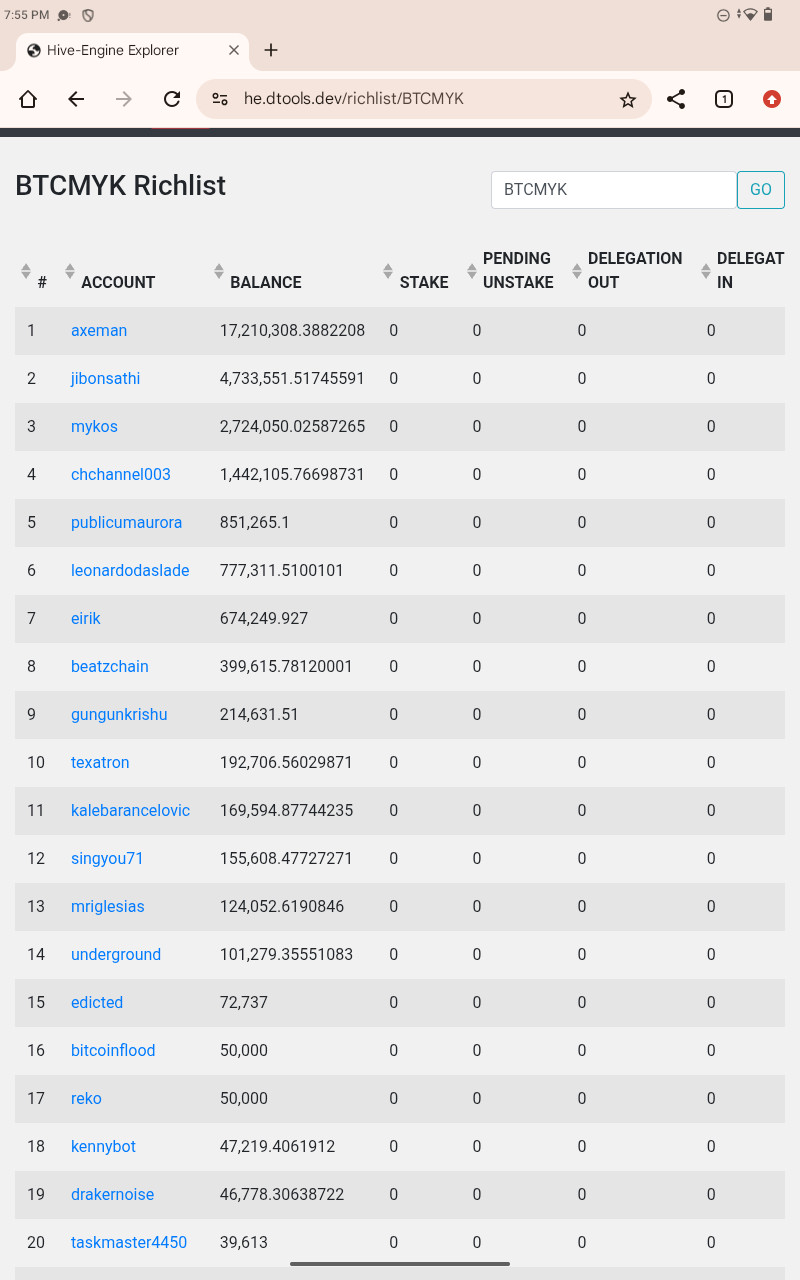This screenshot has height=1280, width=800.
Task: Sort by DELEGATION OUT column arrows
Action: [576, 271]
